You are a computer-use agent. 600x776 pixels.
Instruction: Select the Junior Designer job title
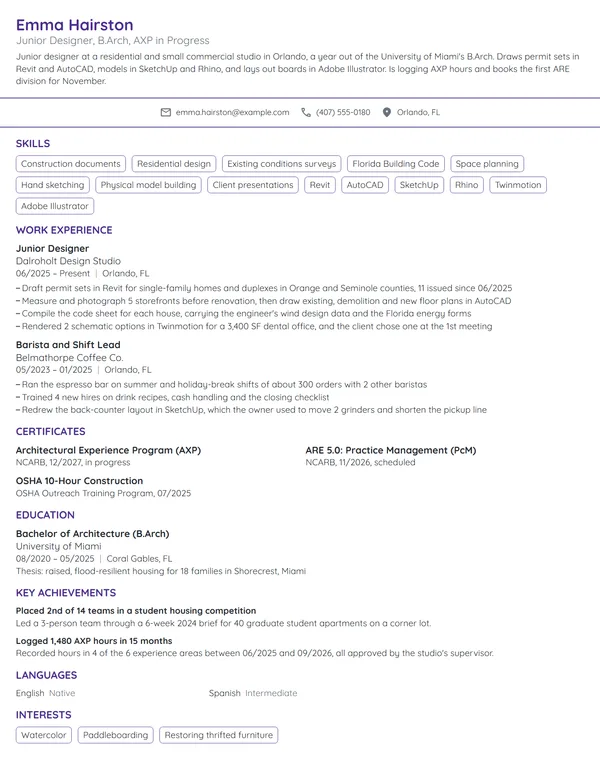coord(52,248)
